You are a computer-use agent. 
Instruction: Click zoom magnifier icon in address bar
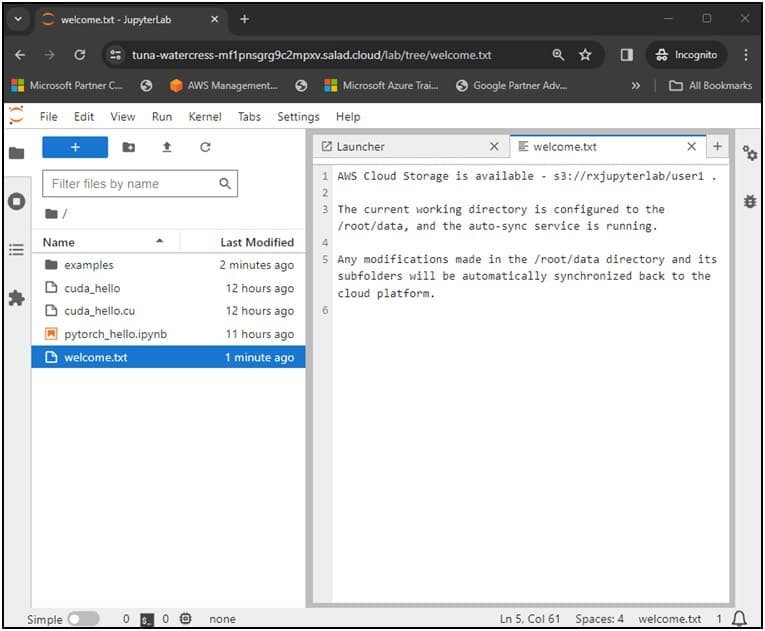tap(559, 55)
